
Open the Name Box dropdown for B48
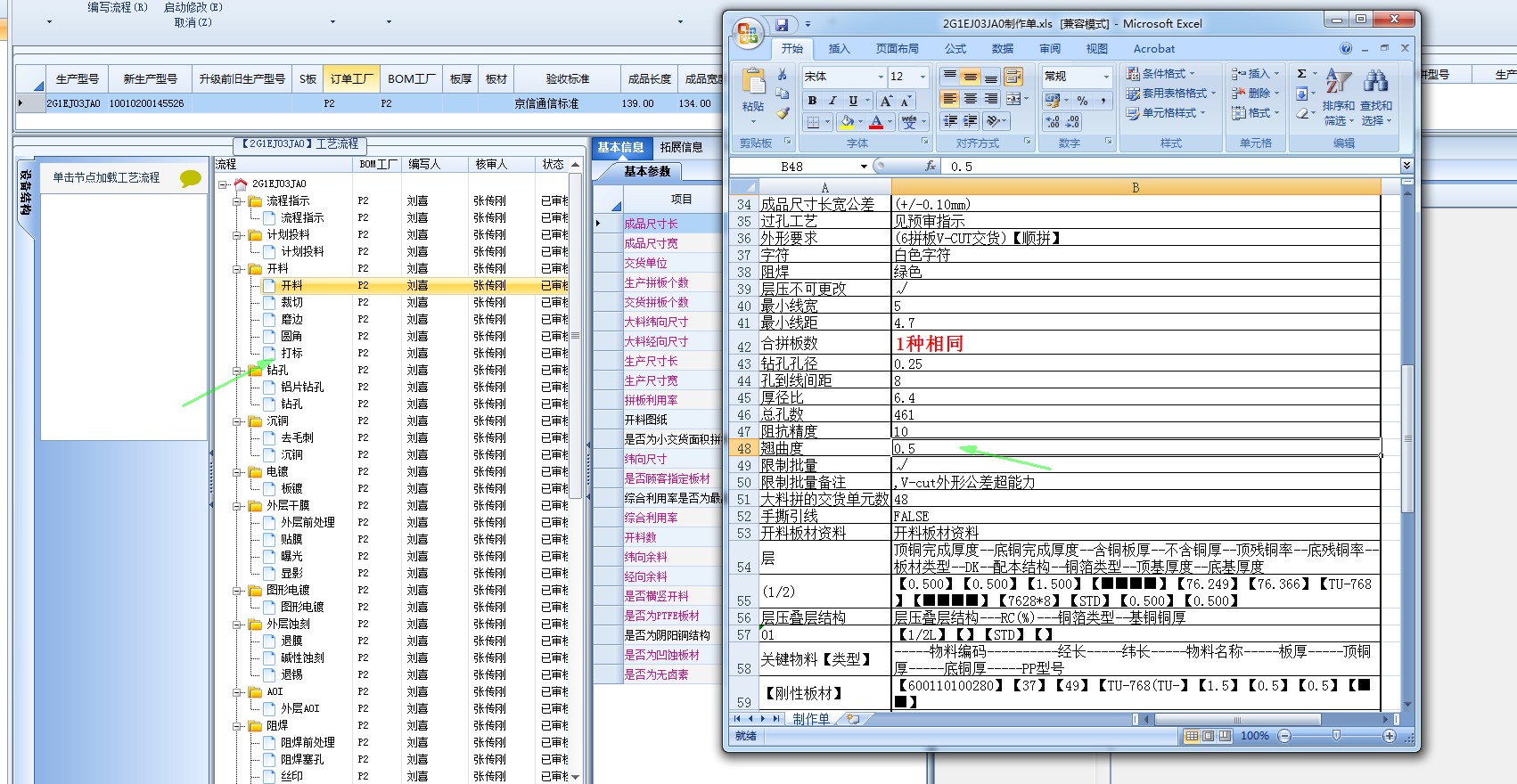click(864, 167)
